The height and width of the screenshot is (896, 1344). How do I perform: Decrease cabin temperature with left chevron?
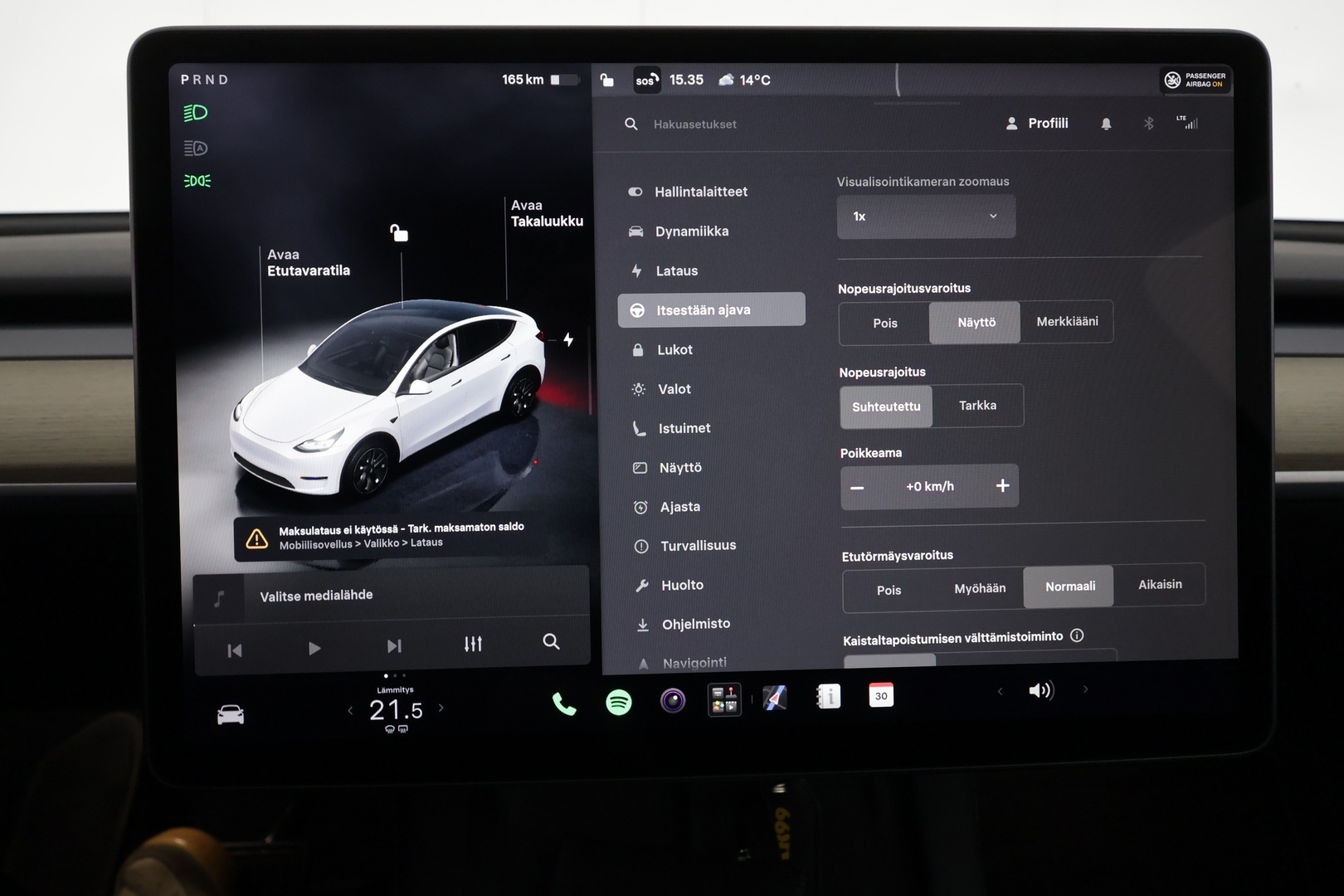click(350, 710)
